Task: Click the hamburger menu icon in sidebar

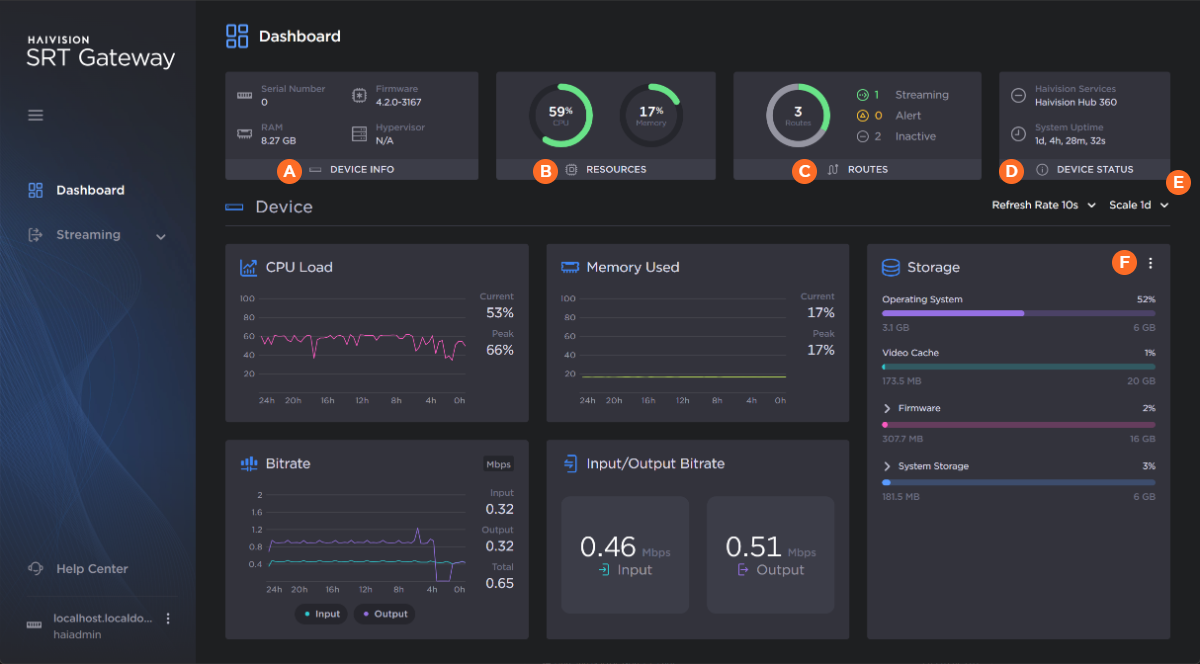Action: 36,115
